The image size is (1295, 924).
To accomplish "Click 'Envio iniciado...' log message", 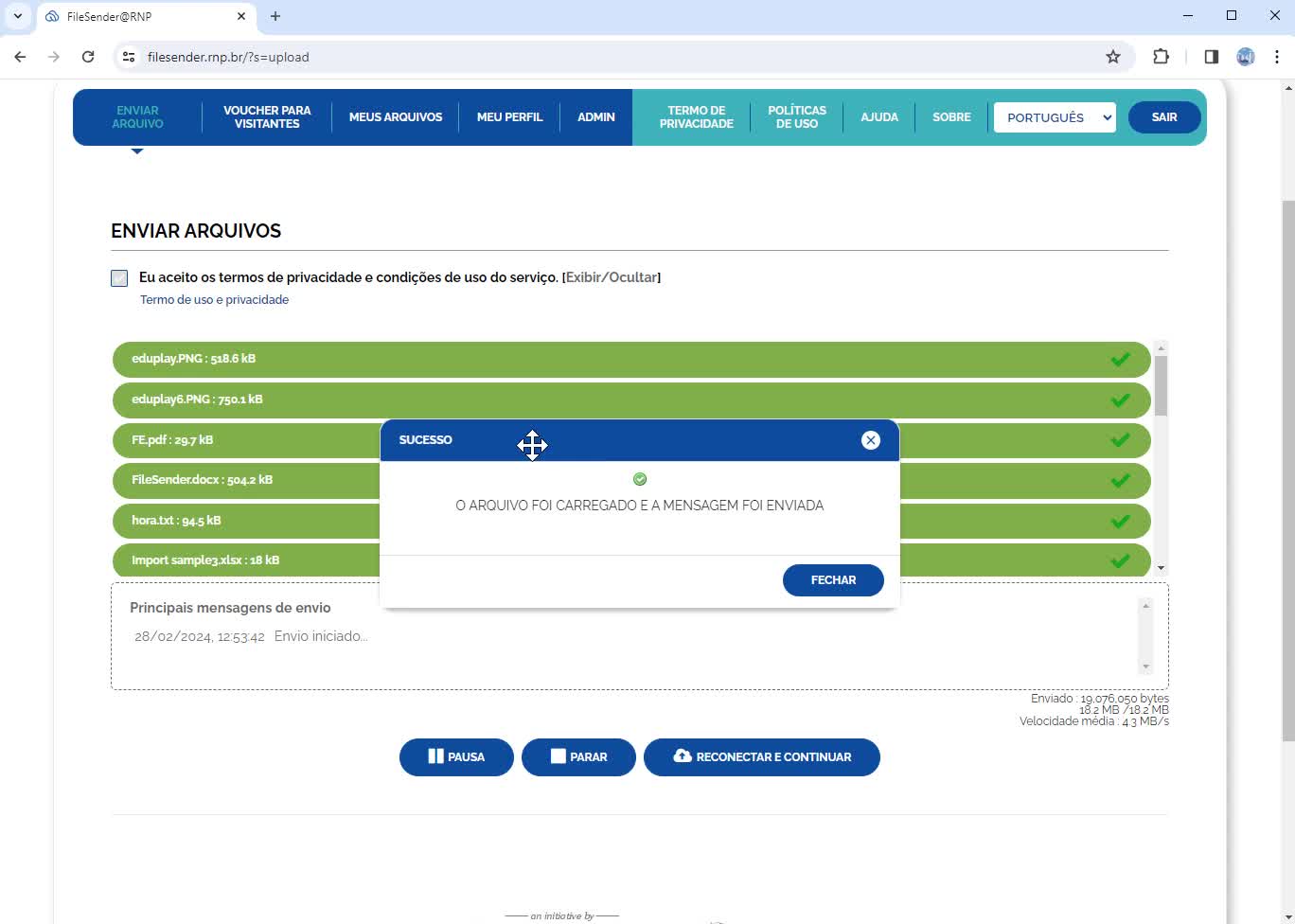I will coord(321,636).
